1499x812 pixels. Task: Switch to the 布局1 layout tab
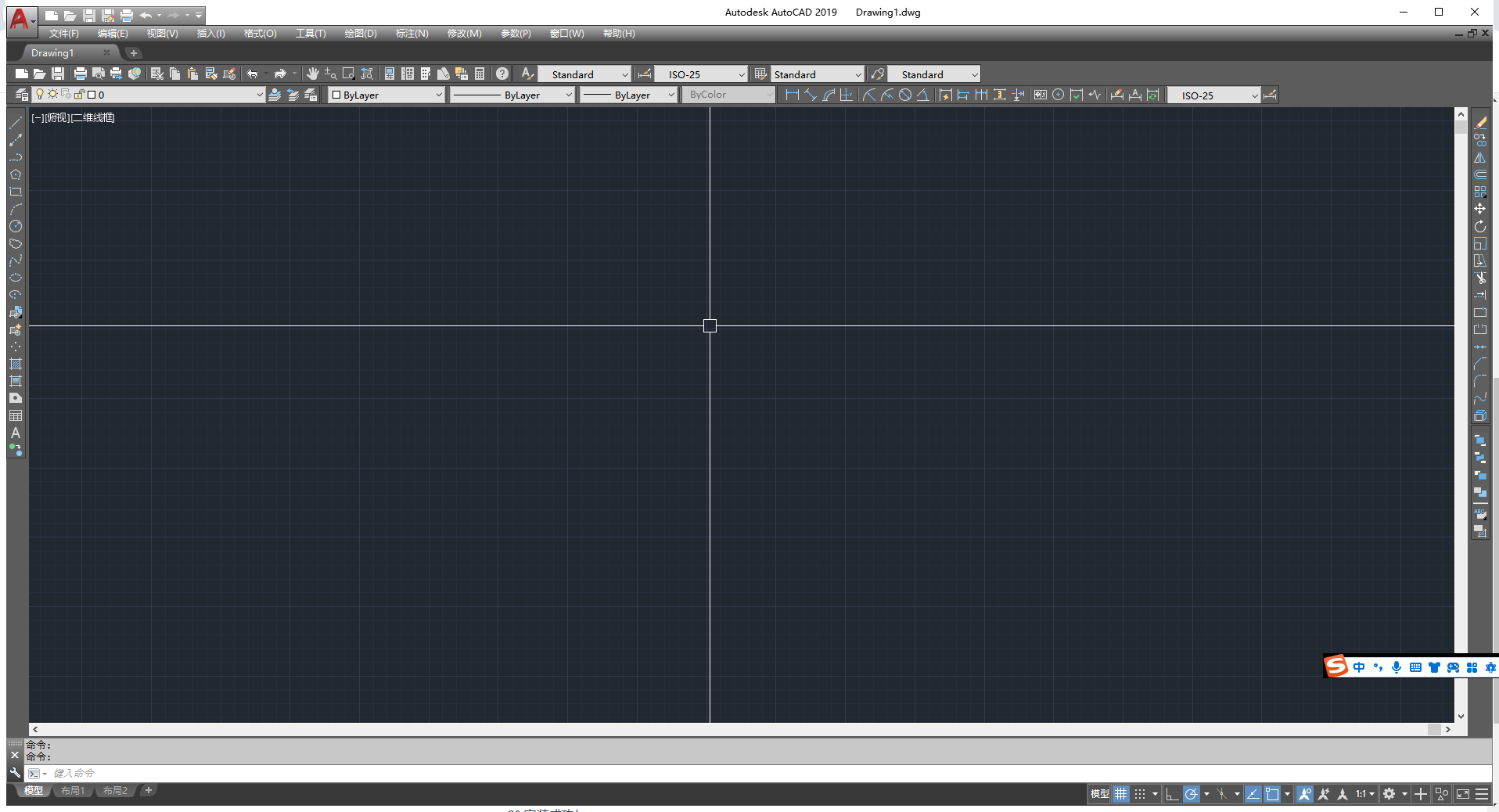click(73, 791)
